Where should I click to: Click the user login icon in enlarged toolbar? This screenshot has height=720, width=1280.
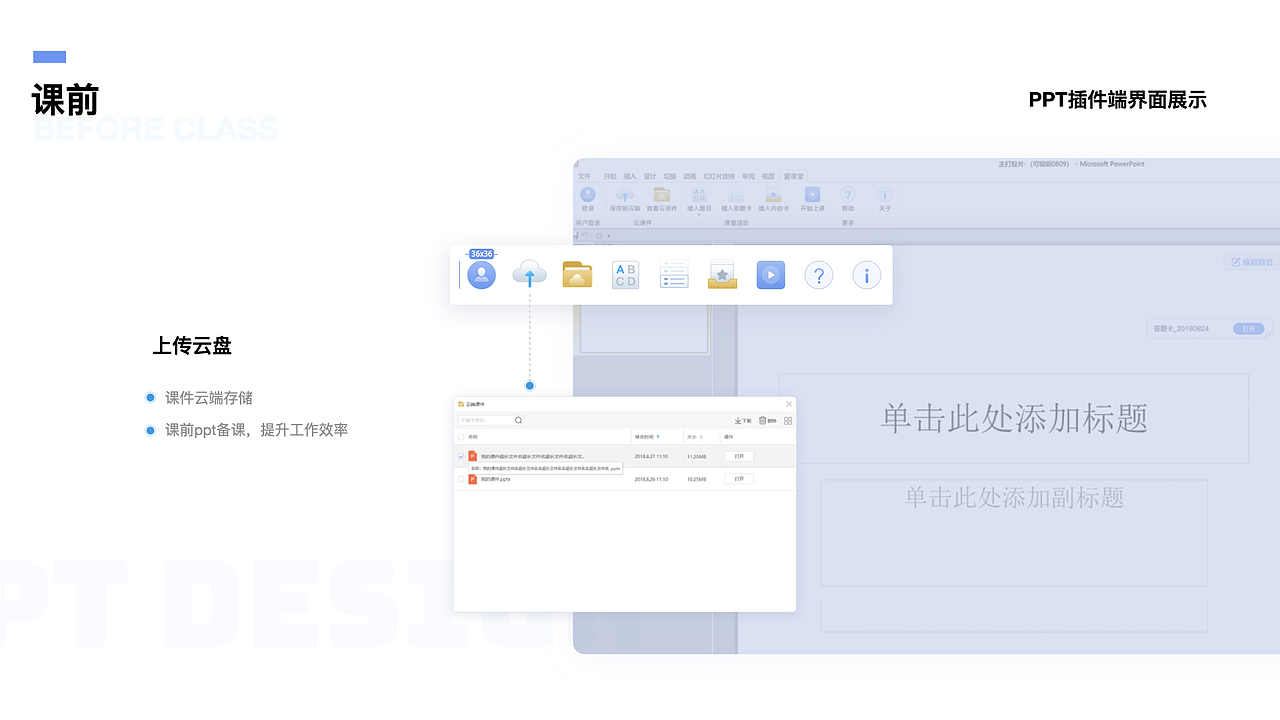(x=481, y=275)
